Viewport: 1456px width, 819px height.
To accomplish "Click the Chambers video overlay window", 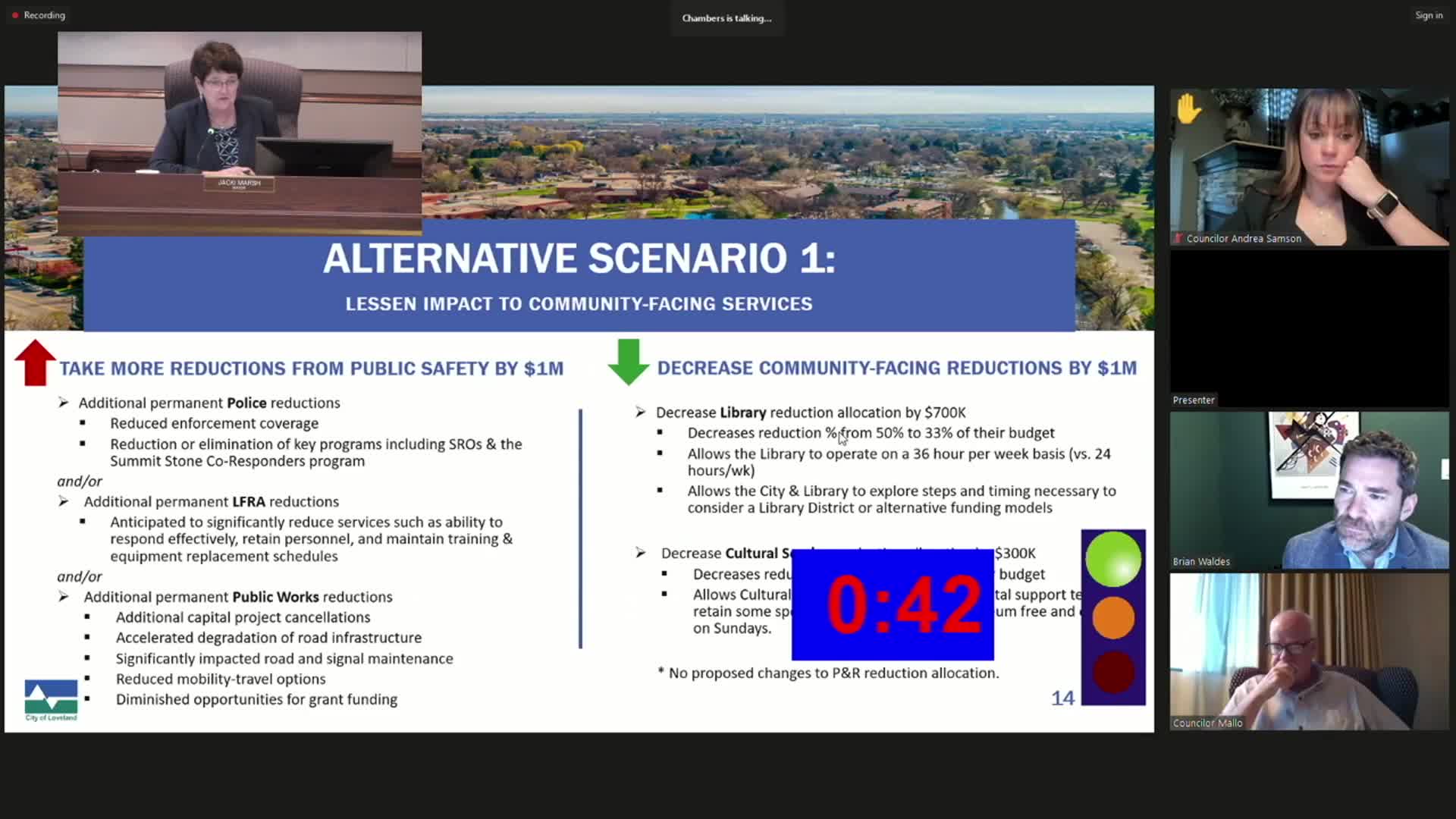I will click(240, 133).
